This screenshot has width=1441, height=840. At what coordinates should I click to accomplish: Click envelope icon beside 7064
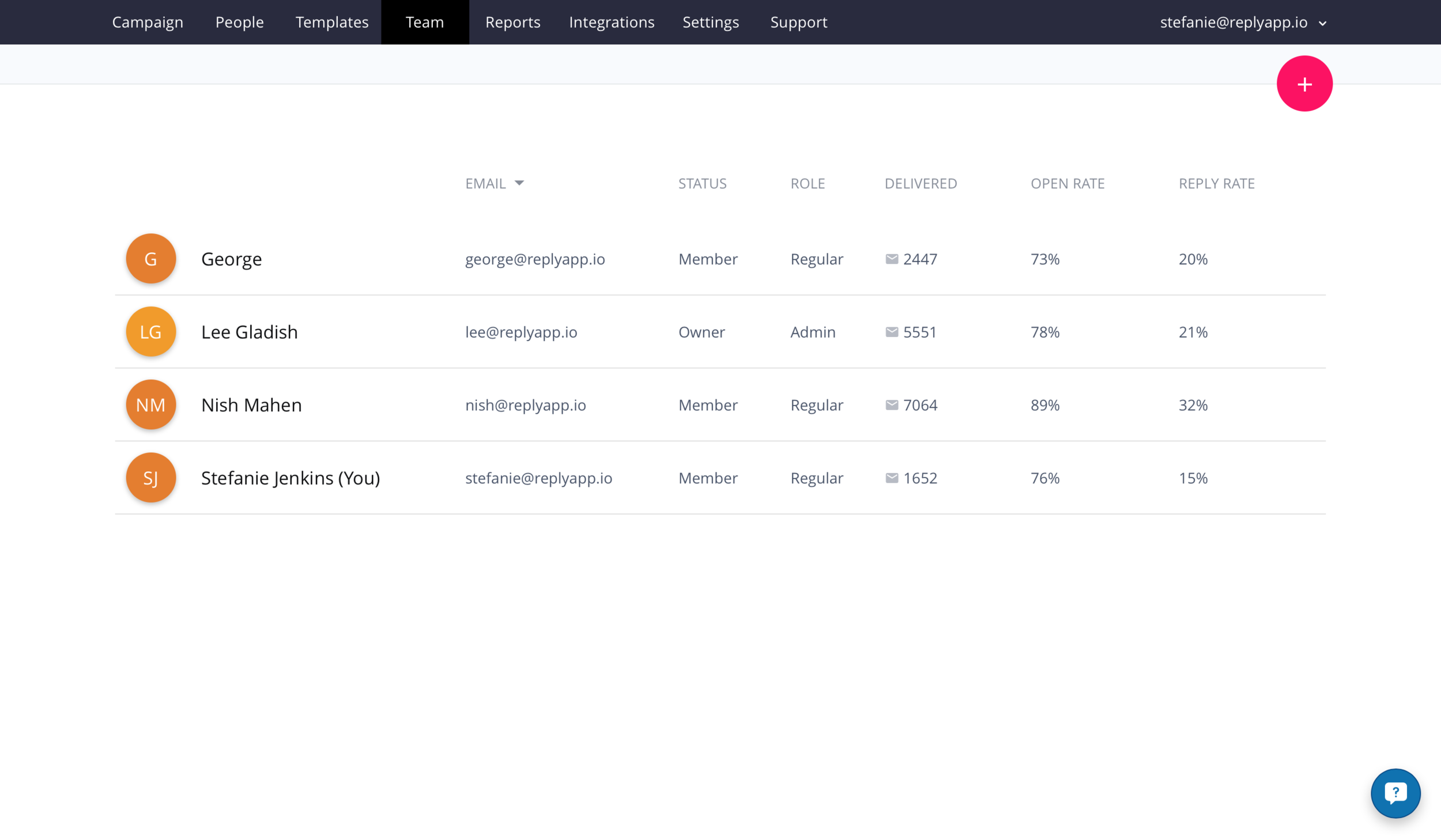pos(892,406)
